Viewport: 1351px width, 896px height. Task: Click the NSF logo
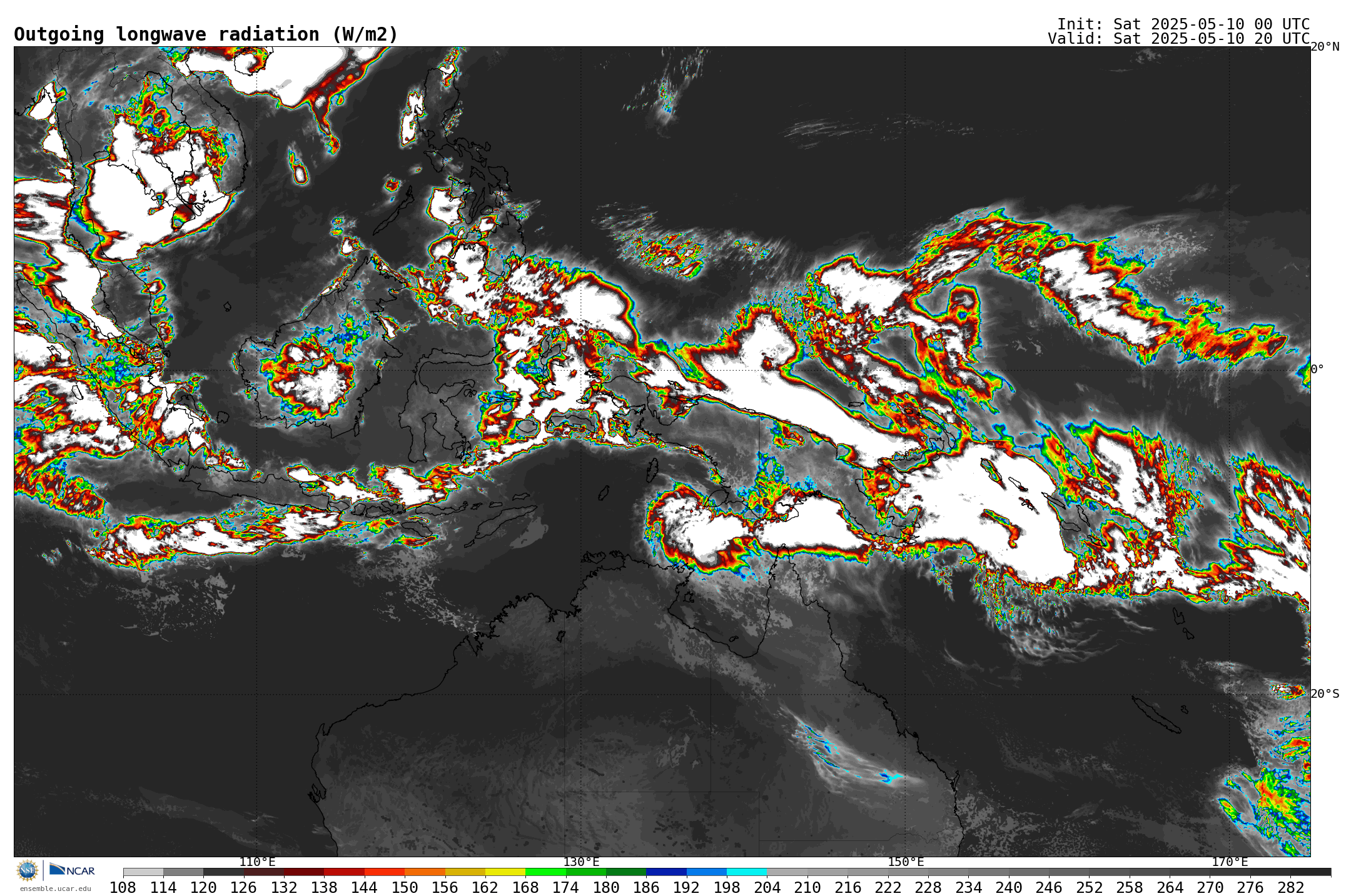(27, 870)
